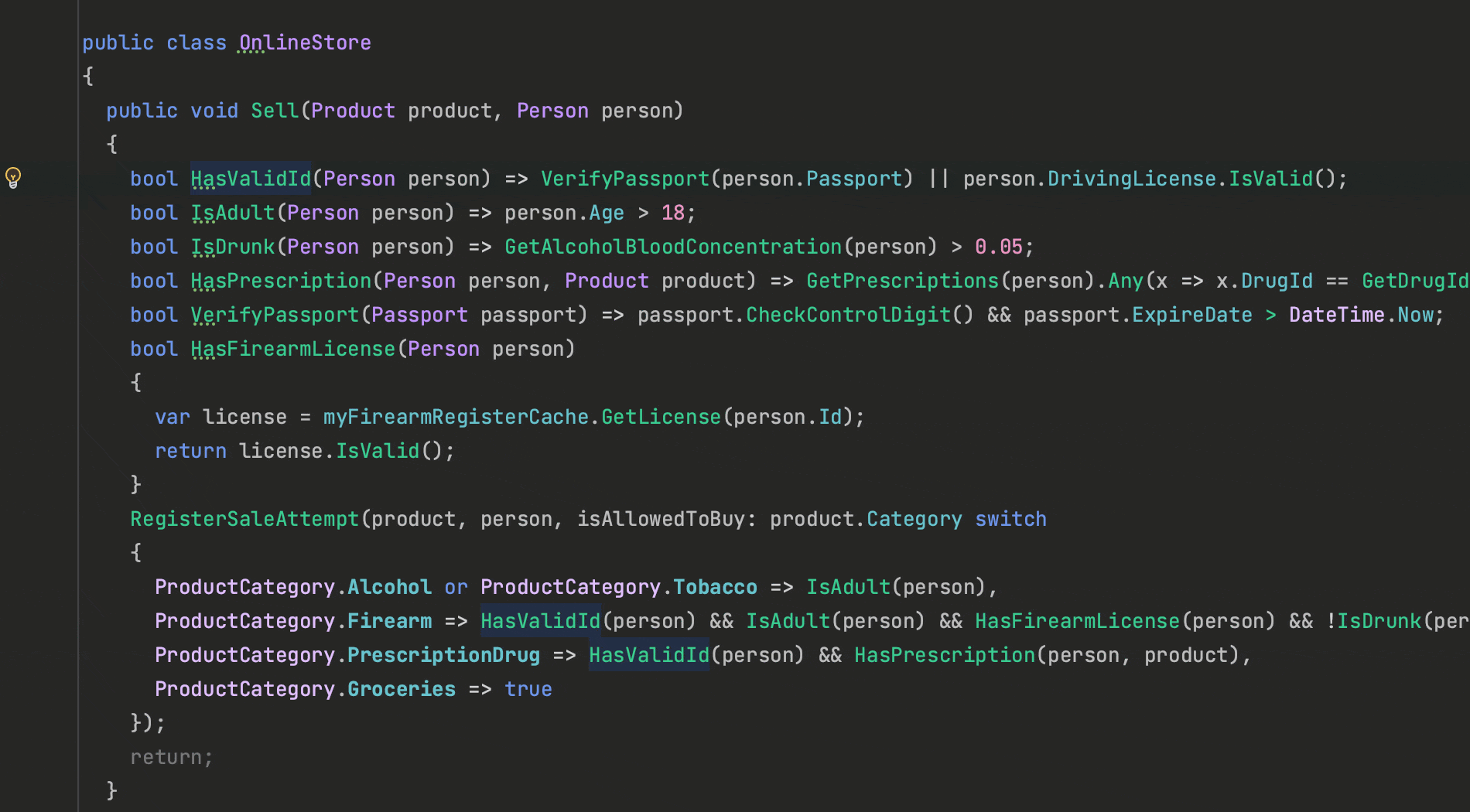Place cursor on the Sell method name
1470x812 pixels.
tap(275, 111)
